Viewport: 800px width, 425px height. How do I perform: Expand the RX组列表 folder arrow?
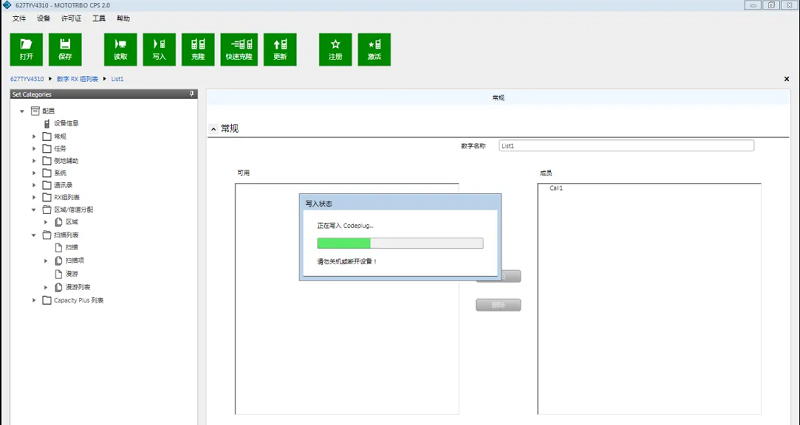[x=34, y=198]
